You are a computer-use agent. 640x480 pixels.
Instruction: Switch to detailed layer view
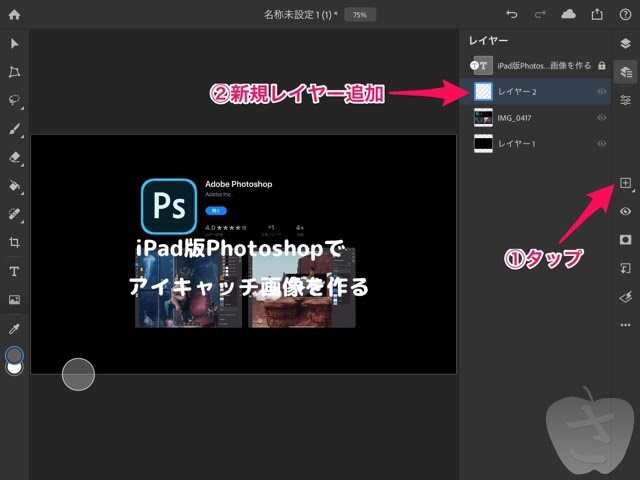pos(625,72)
